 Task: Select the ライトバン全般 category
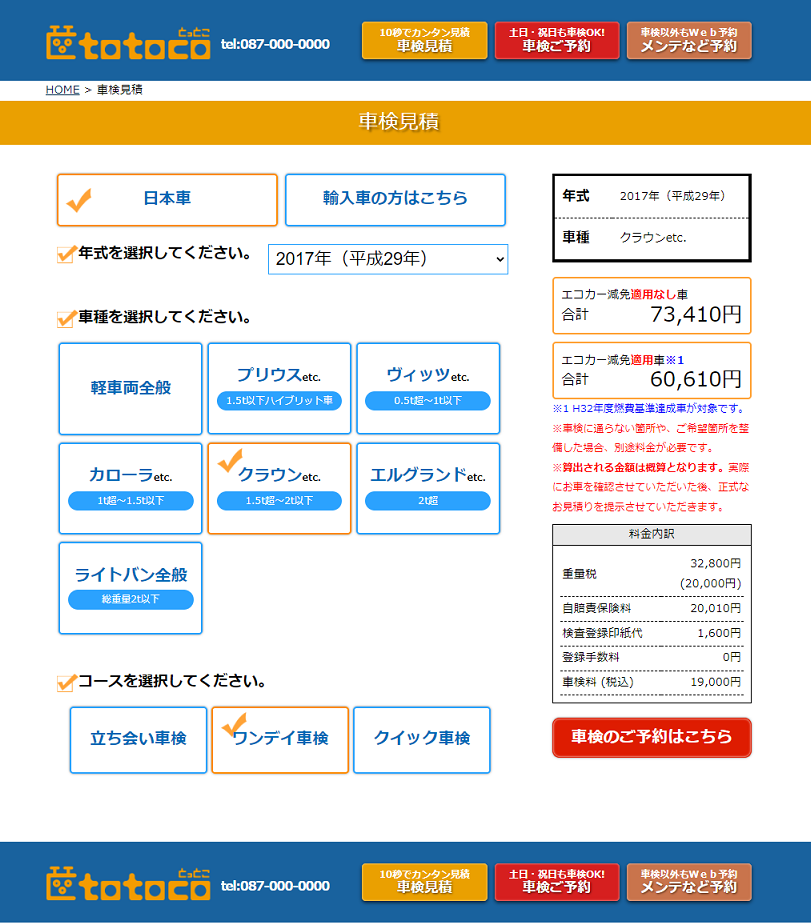tap(130, 587)
